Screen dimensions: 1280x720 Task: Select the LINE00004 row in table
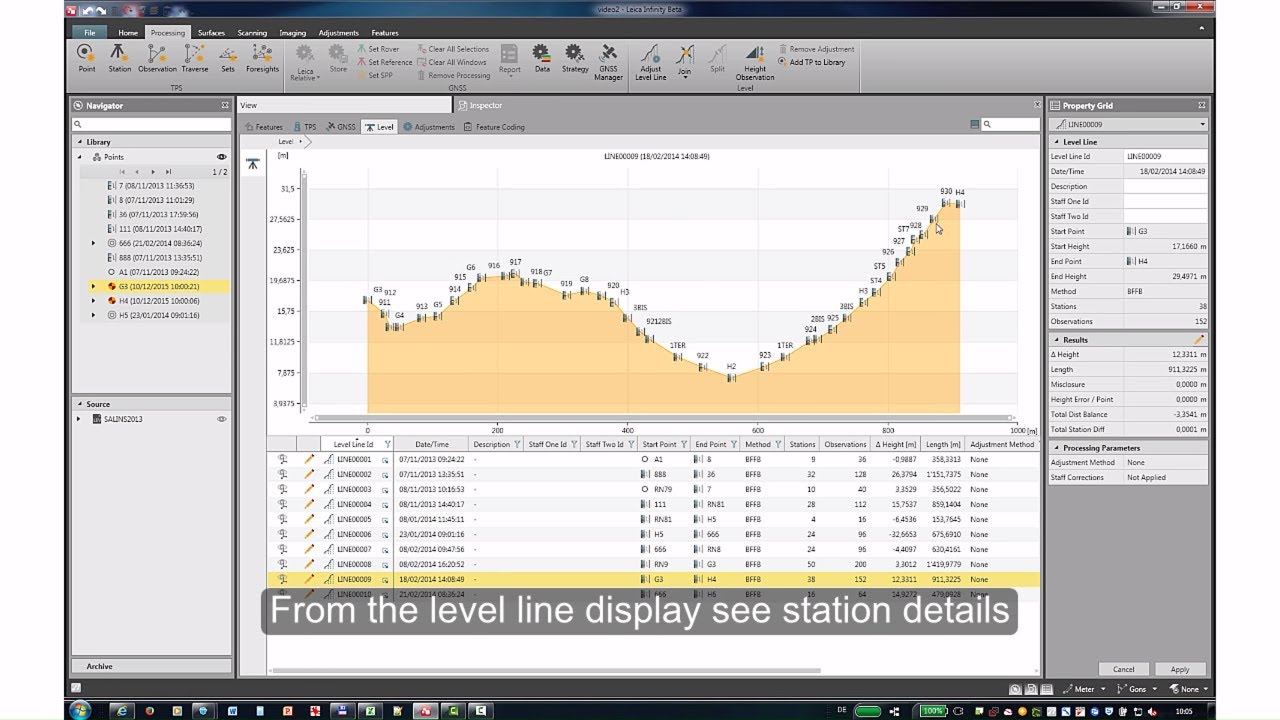point(653,504)
